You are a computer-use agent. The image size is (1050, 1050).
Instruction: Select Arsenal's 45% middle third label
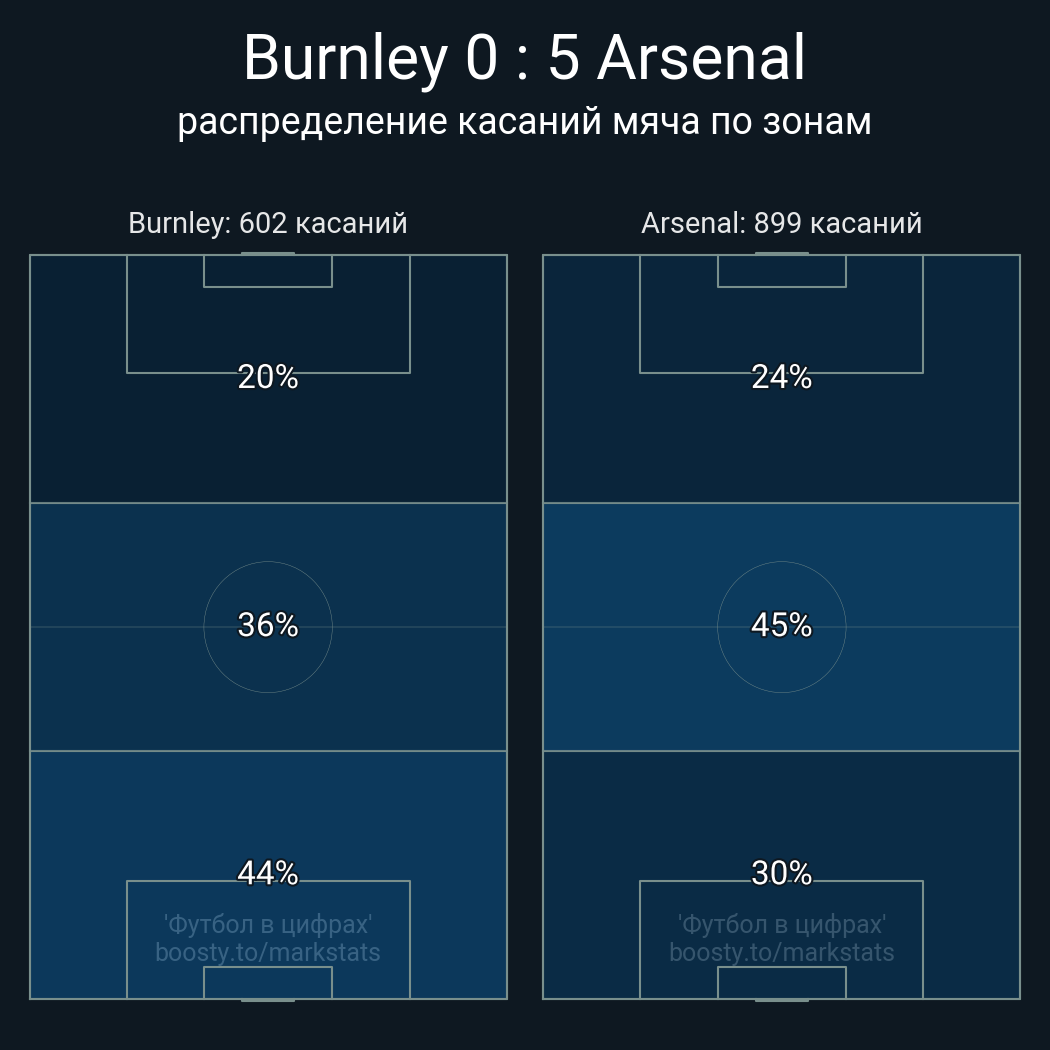[781, 625]
